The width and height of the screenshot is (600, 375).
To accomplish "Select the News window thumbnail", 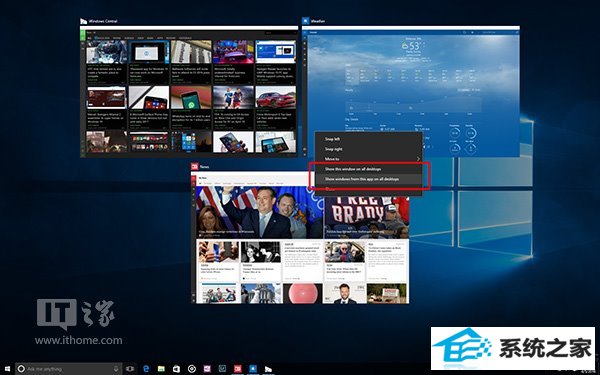I will tap(300, 237).
